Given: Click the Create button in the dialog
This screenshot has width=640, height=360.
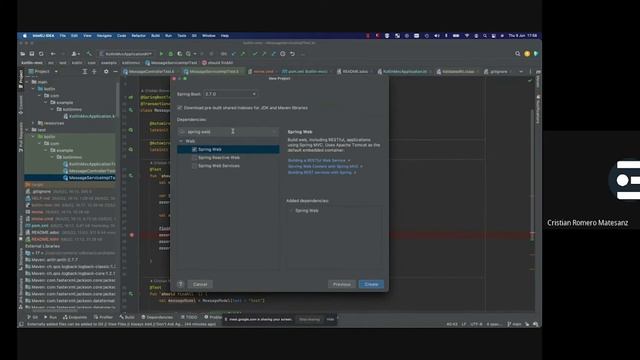Looking at the screenshot, I should (371, 284).
